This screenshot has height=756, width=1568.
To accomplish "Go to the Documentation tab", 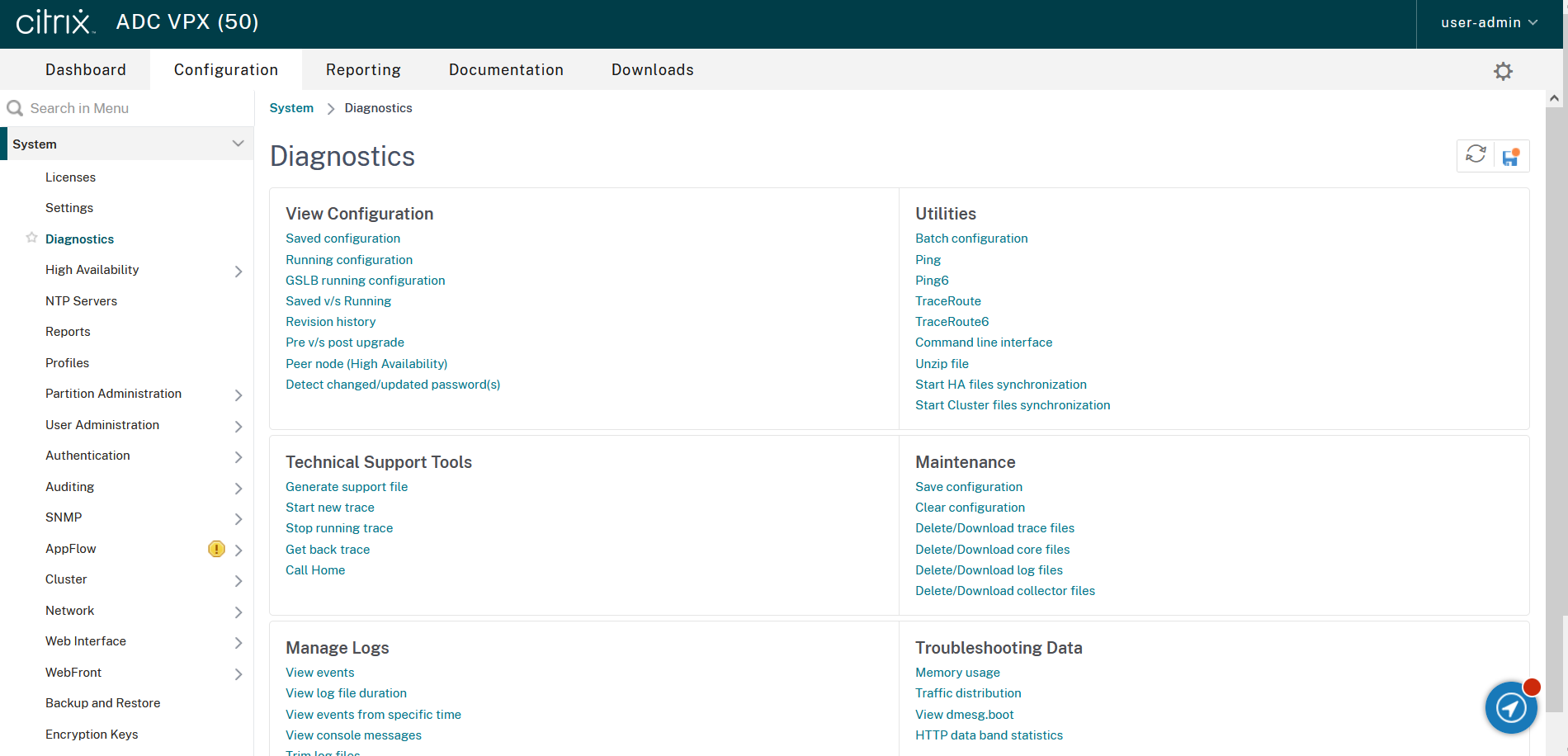I will coord(506,69).
